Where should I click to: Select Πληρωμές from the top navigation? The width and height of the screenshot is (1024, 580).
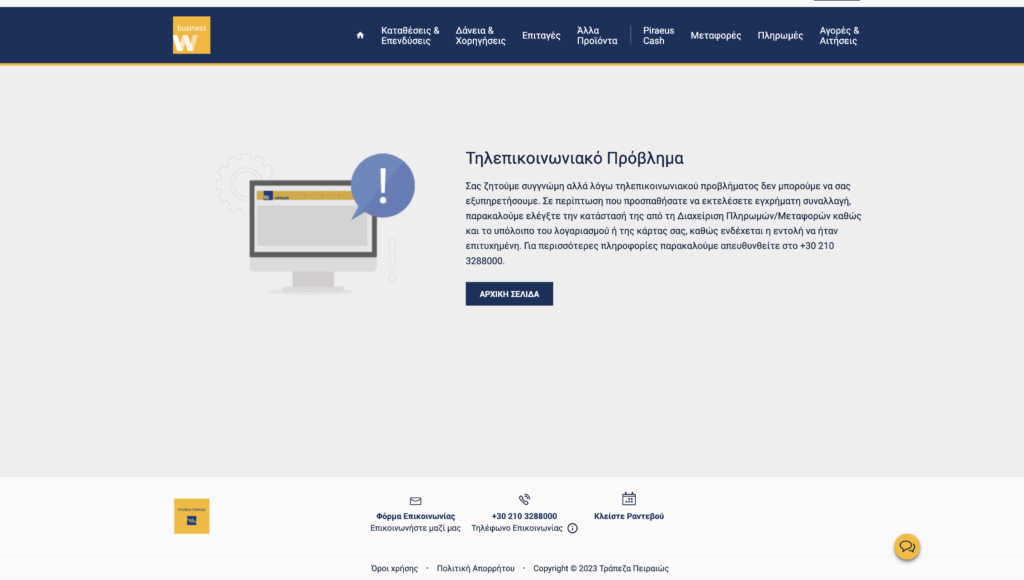780,36
